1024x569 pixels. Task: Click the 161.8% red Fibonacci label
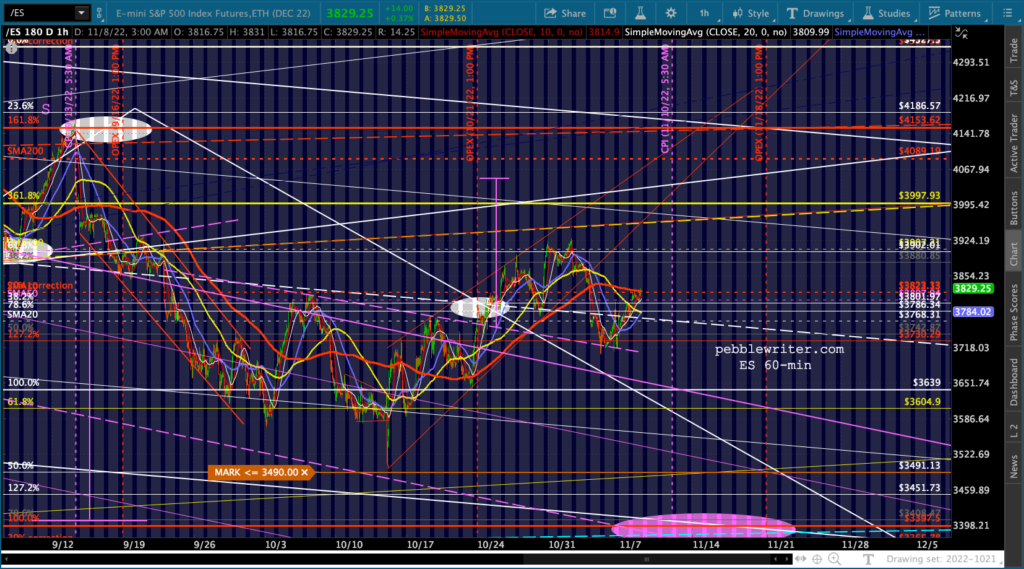point(24,120)
